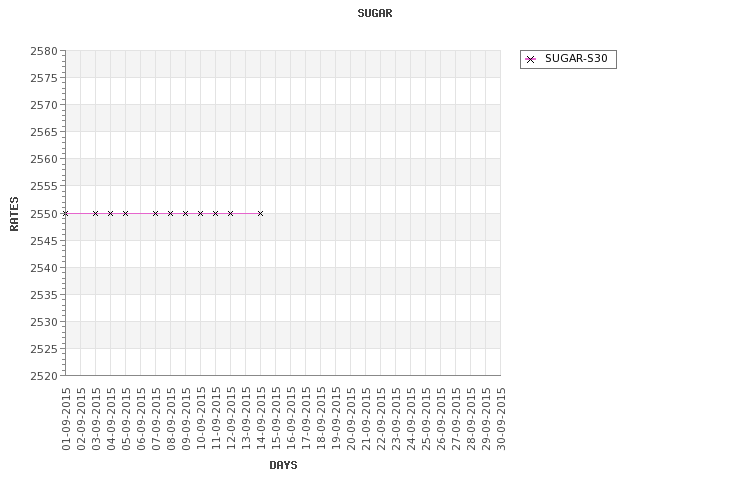
Task: Click the RATES axis label
Action: (14, 214)
